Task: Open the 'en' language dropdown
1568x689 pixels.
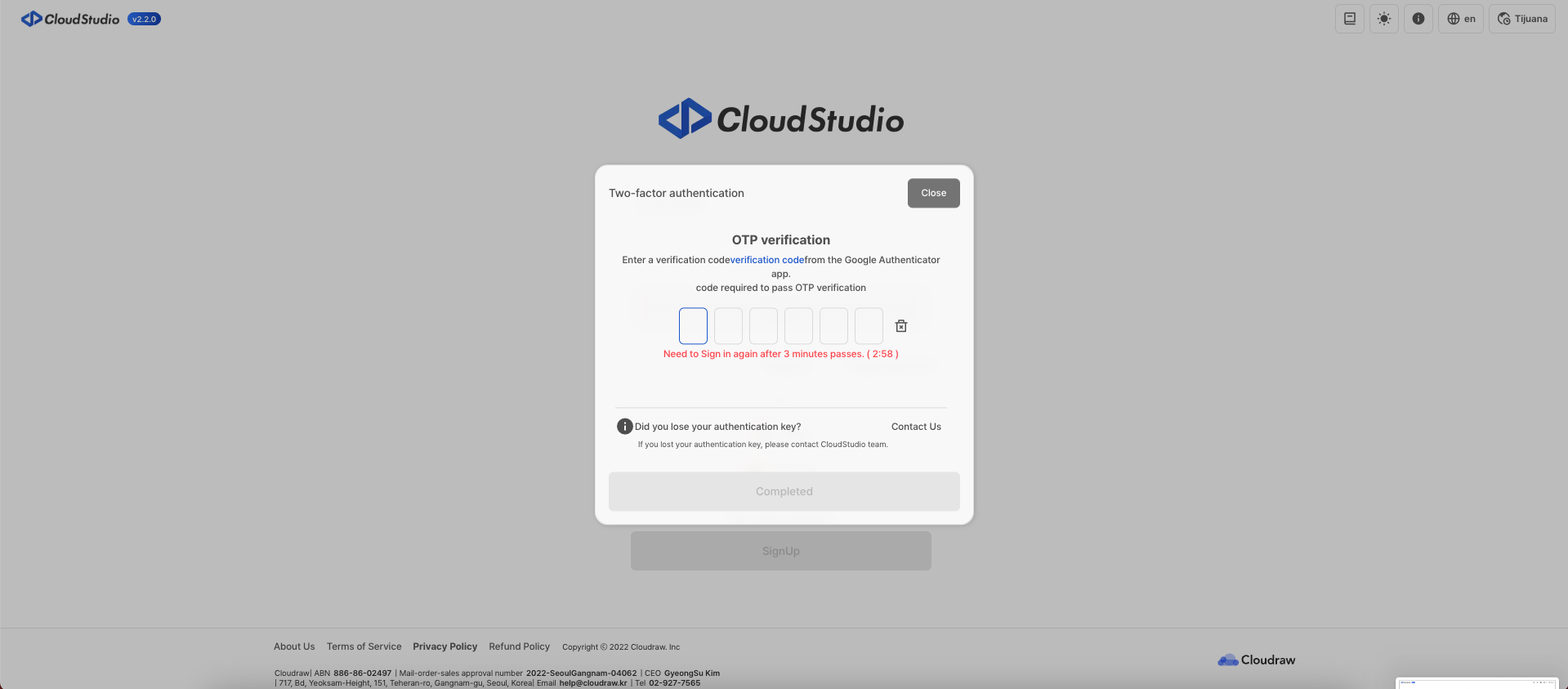Action: (x=1460, y=19)
